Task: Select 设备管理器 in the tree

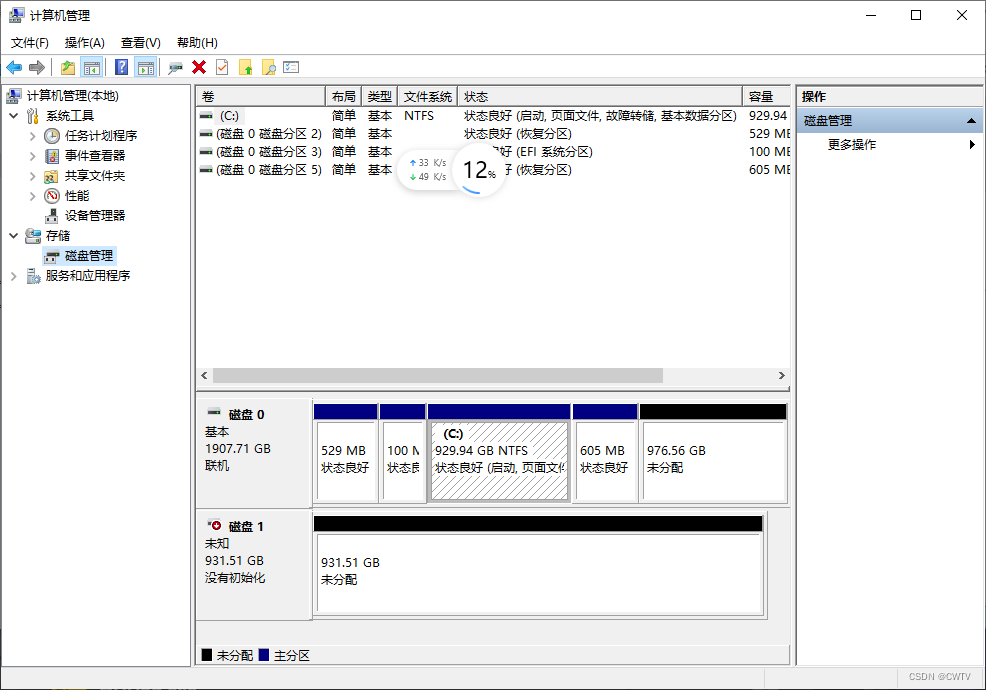Action: pyautogui.click(x=95, y=216)
